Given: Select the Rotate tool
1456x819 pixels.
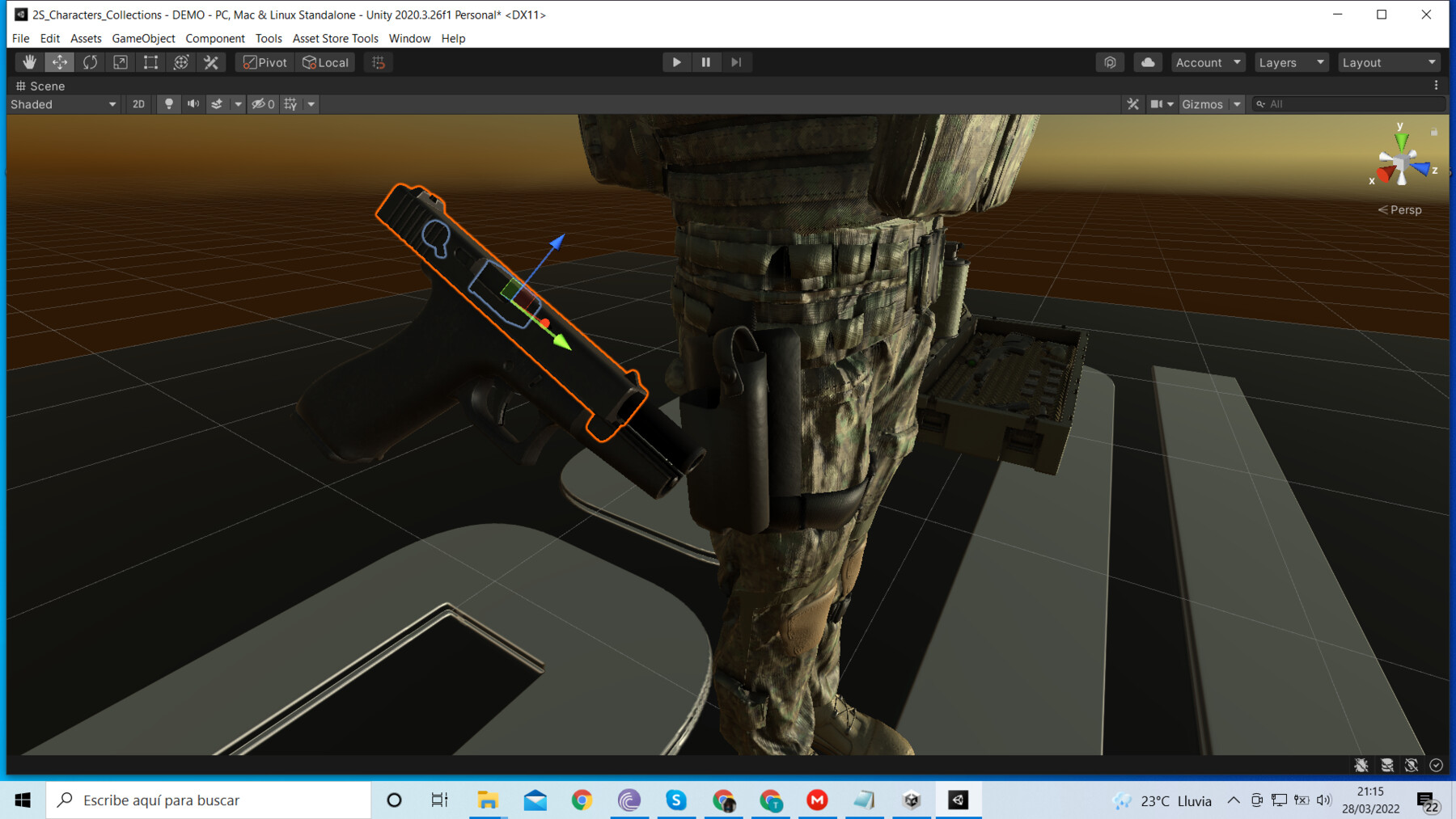Looking at the screenshot, I should click(90, 62).
